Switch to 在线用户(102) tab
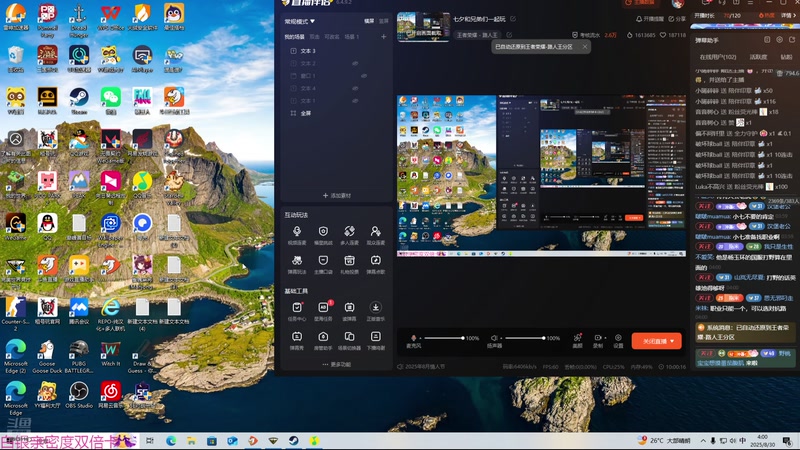This screenshot has height=450, width=800. coord(718,57)
